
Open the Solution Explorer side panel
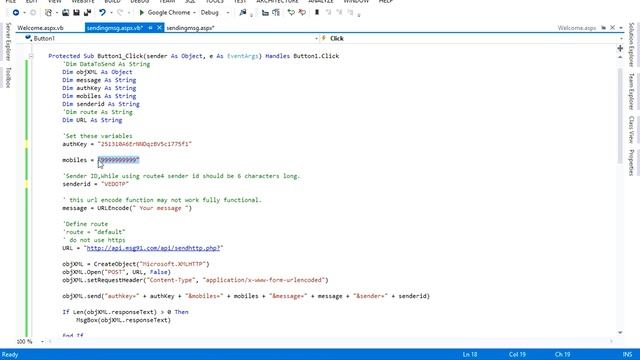click(631, 44)
